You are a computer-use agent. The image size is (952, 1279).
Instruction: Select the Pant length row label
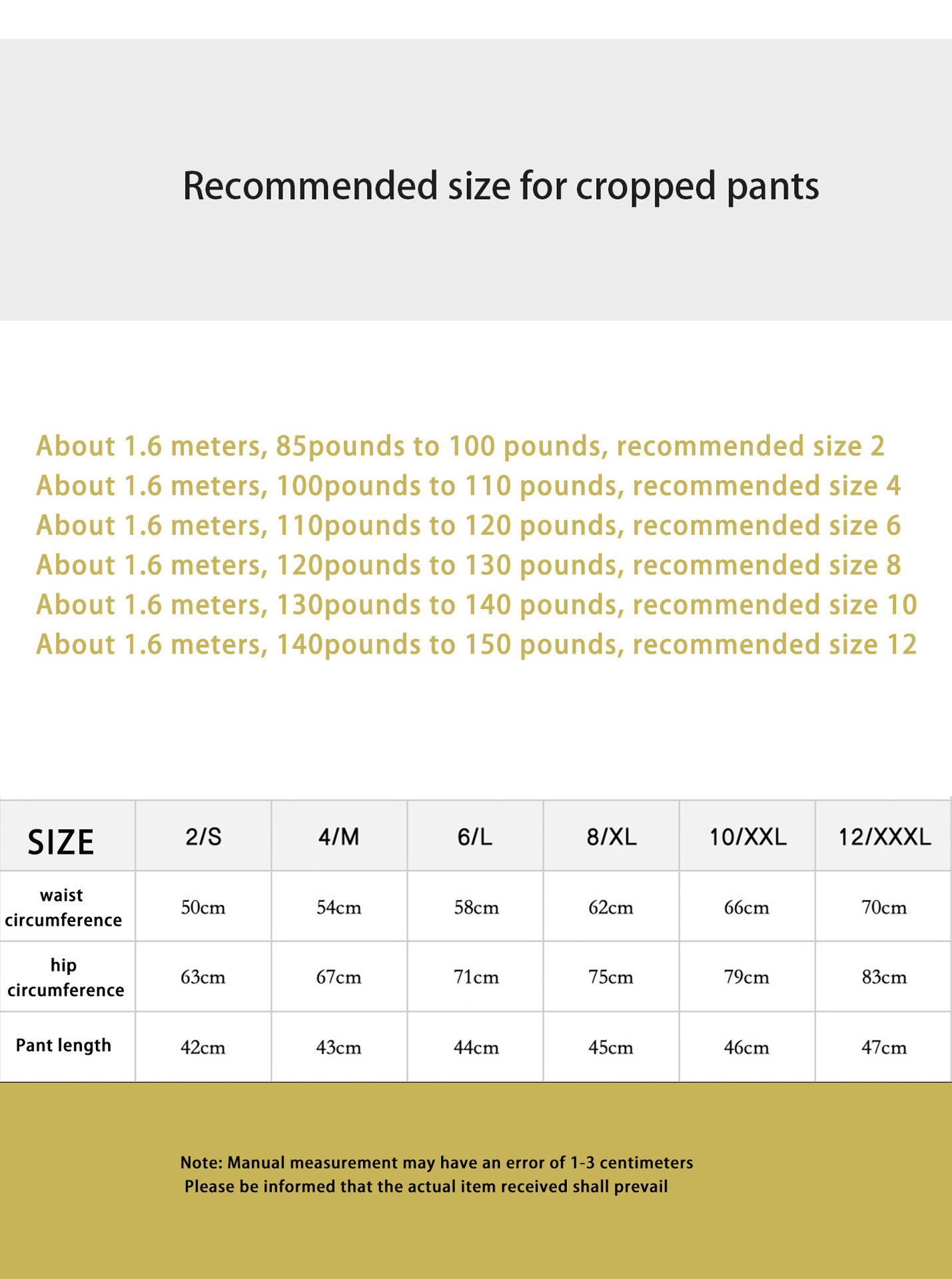tap(63, 1045)
